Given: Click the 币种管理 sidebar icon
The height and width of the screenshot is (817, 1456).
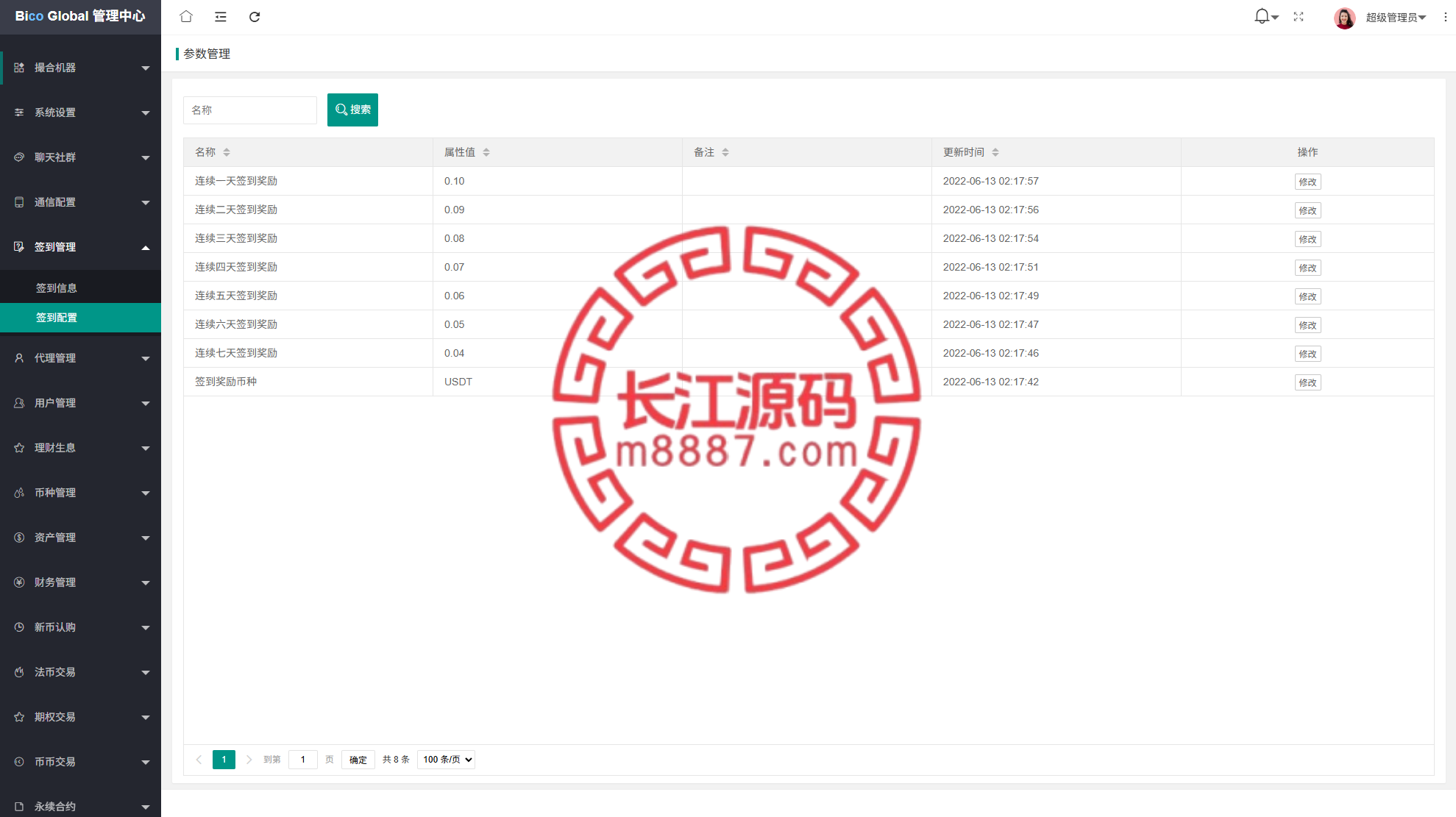Looking at the screenshot, I should [19, 493].
